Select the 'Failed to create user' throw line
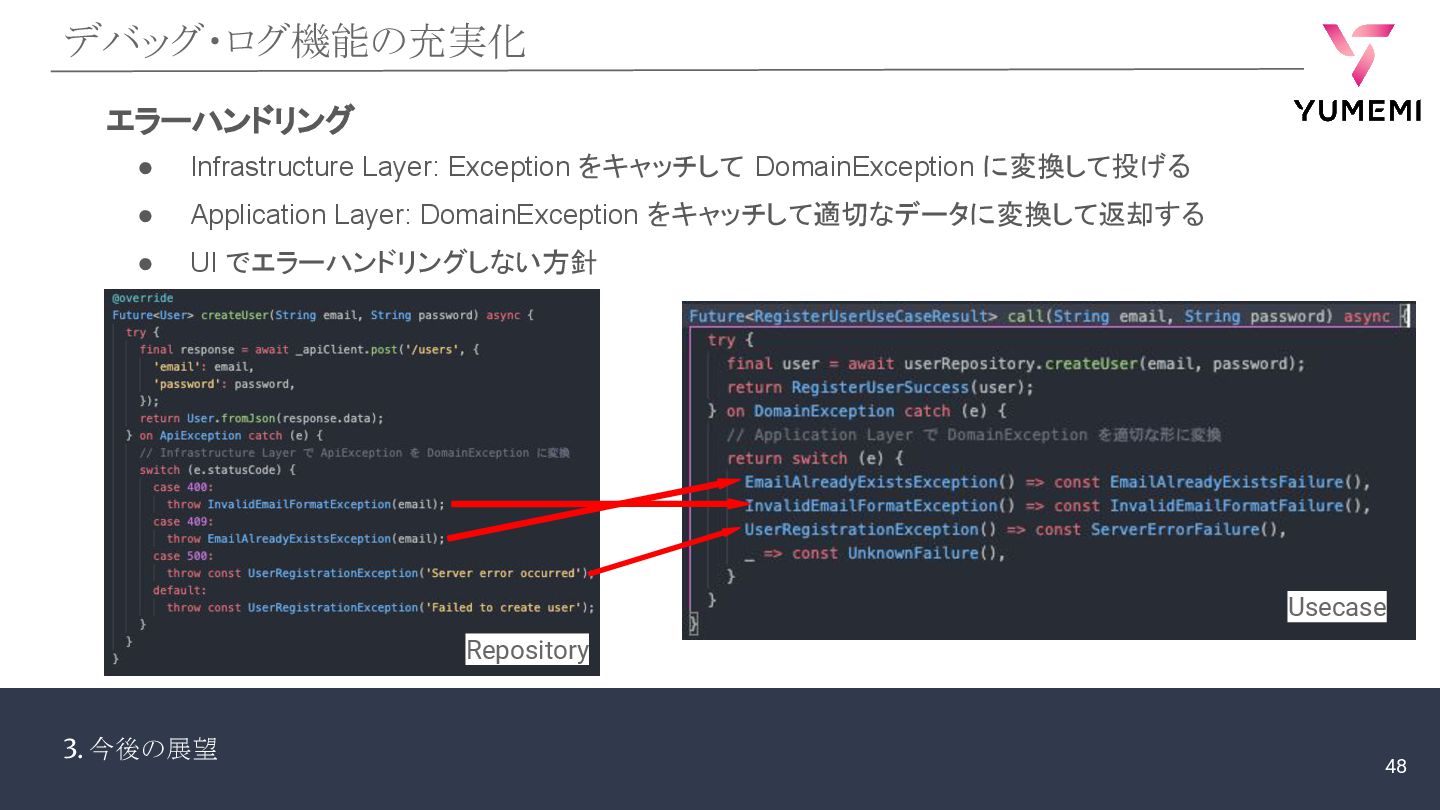 380,607
